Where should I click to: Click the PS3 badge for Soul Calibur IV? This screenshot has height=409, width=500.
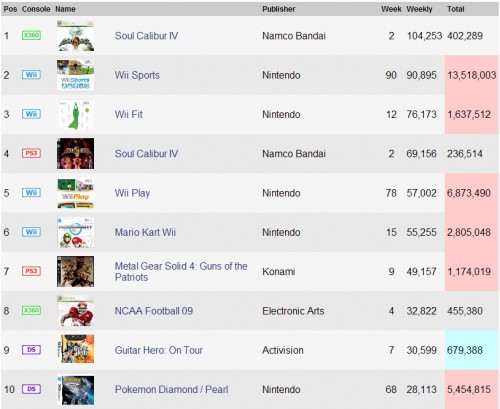click(31, 153)
